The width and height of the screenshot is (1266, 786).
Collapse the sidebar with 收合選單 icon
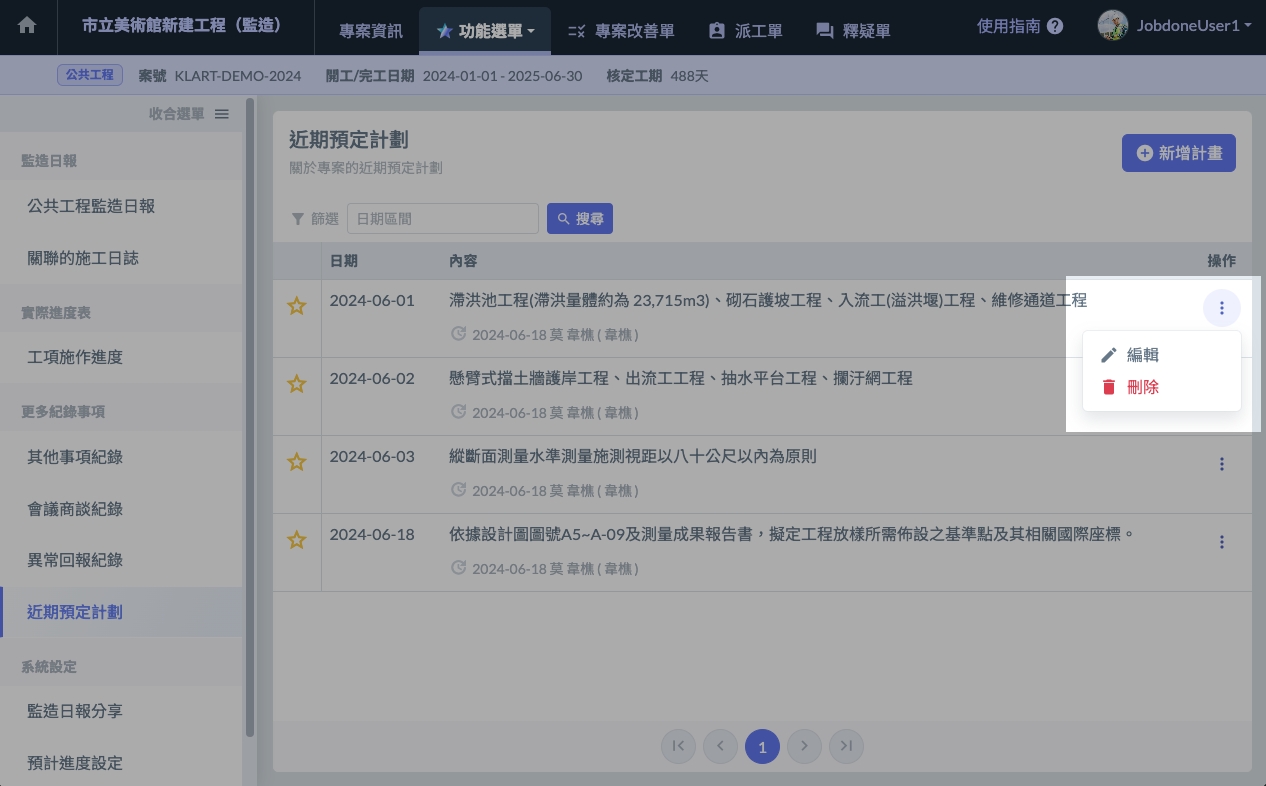pos(222,114)
